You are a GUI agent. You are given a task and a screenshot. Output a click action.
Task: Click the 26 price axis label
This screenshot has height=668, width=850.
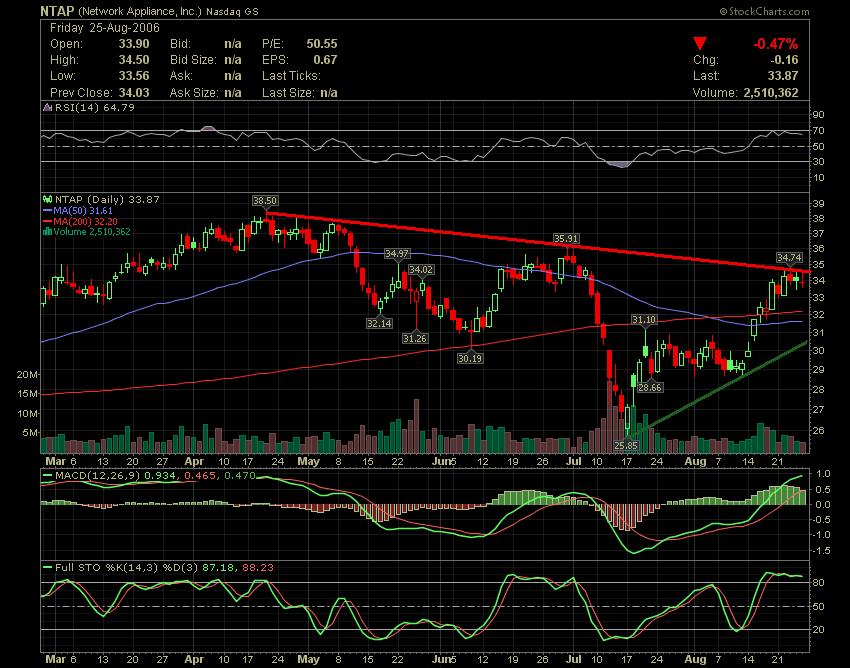(x=819, y=431)
